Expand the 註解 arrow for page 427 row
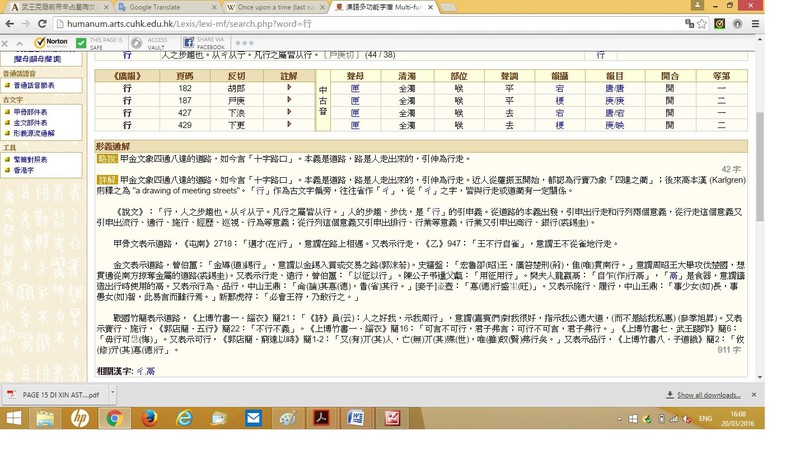The width and height of the screenshot is (800, 455). [x=289, y=113]
